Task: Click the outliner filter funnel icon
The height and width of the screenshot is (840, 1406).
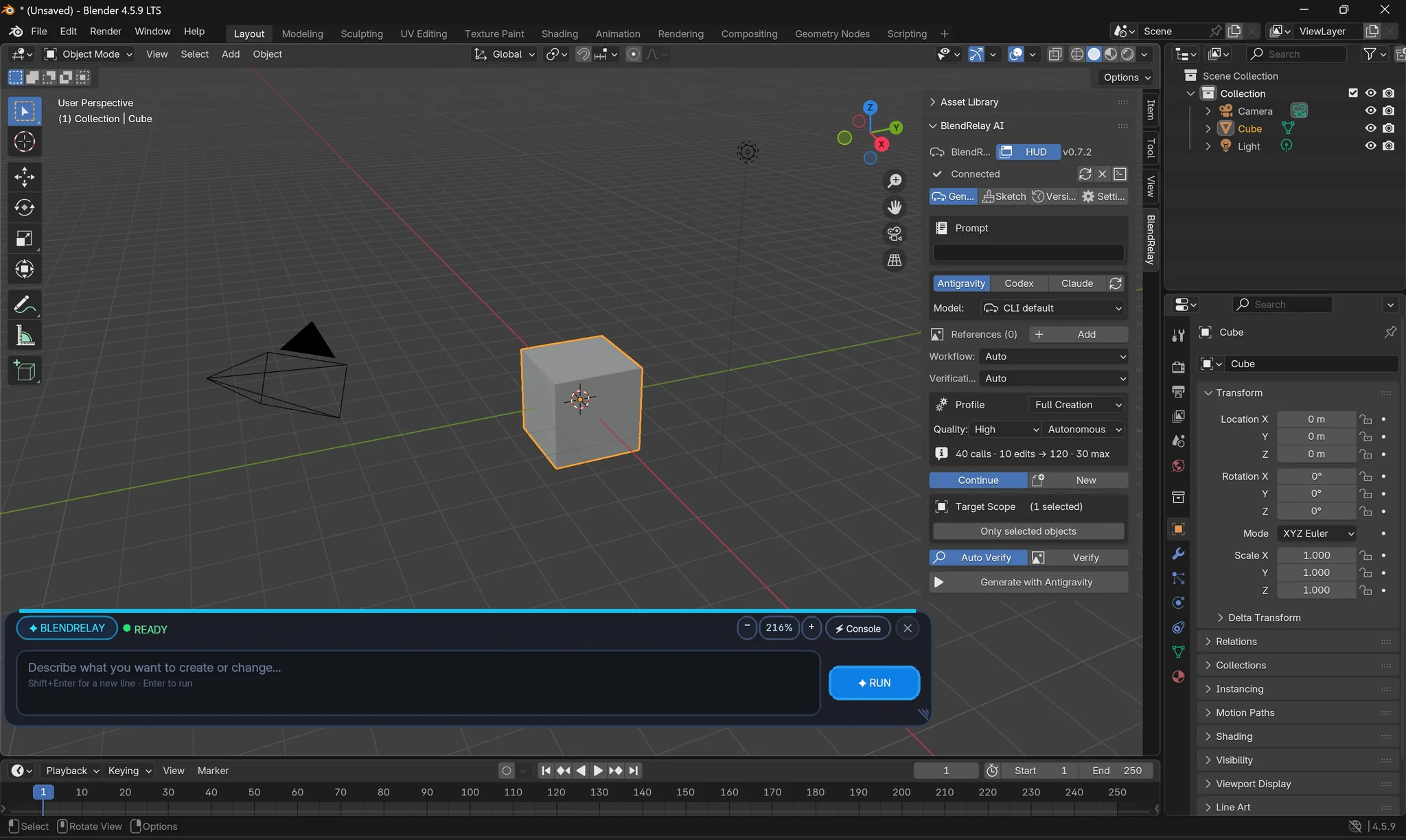Action: click(x=1370, y=54)
